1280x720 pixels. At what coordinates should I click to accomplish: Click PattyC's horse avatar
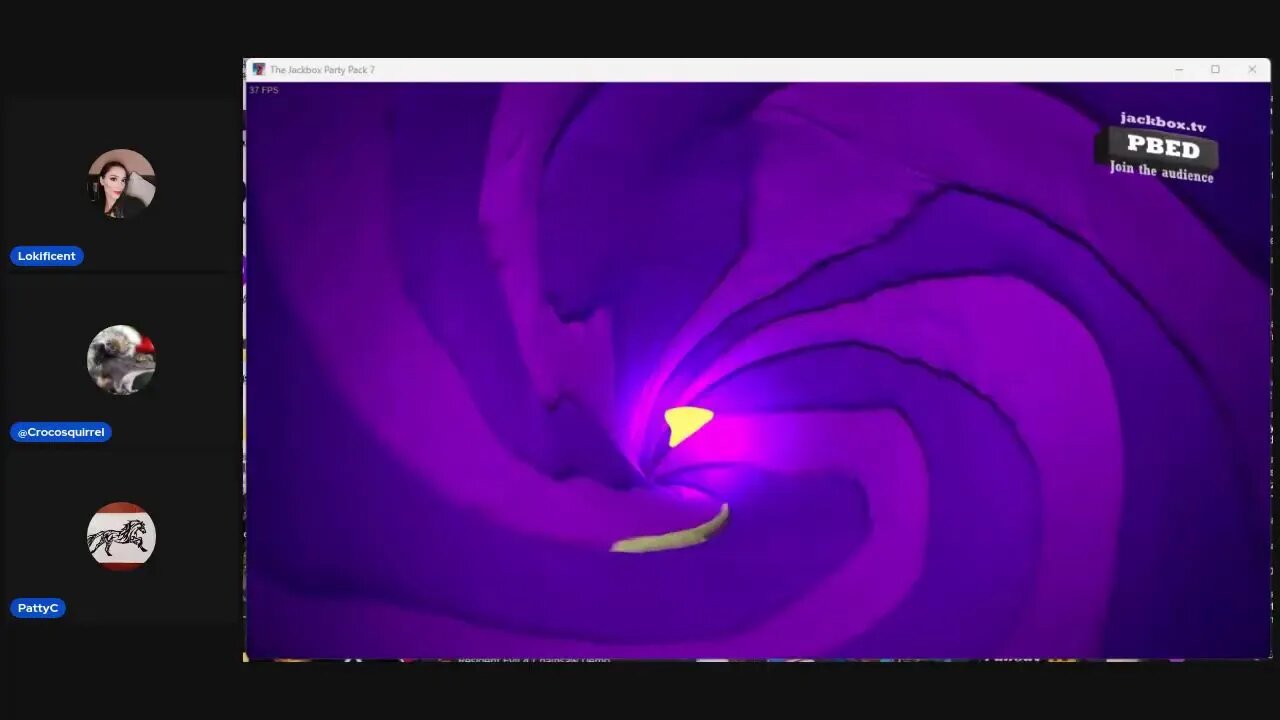121,536
